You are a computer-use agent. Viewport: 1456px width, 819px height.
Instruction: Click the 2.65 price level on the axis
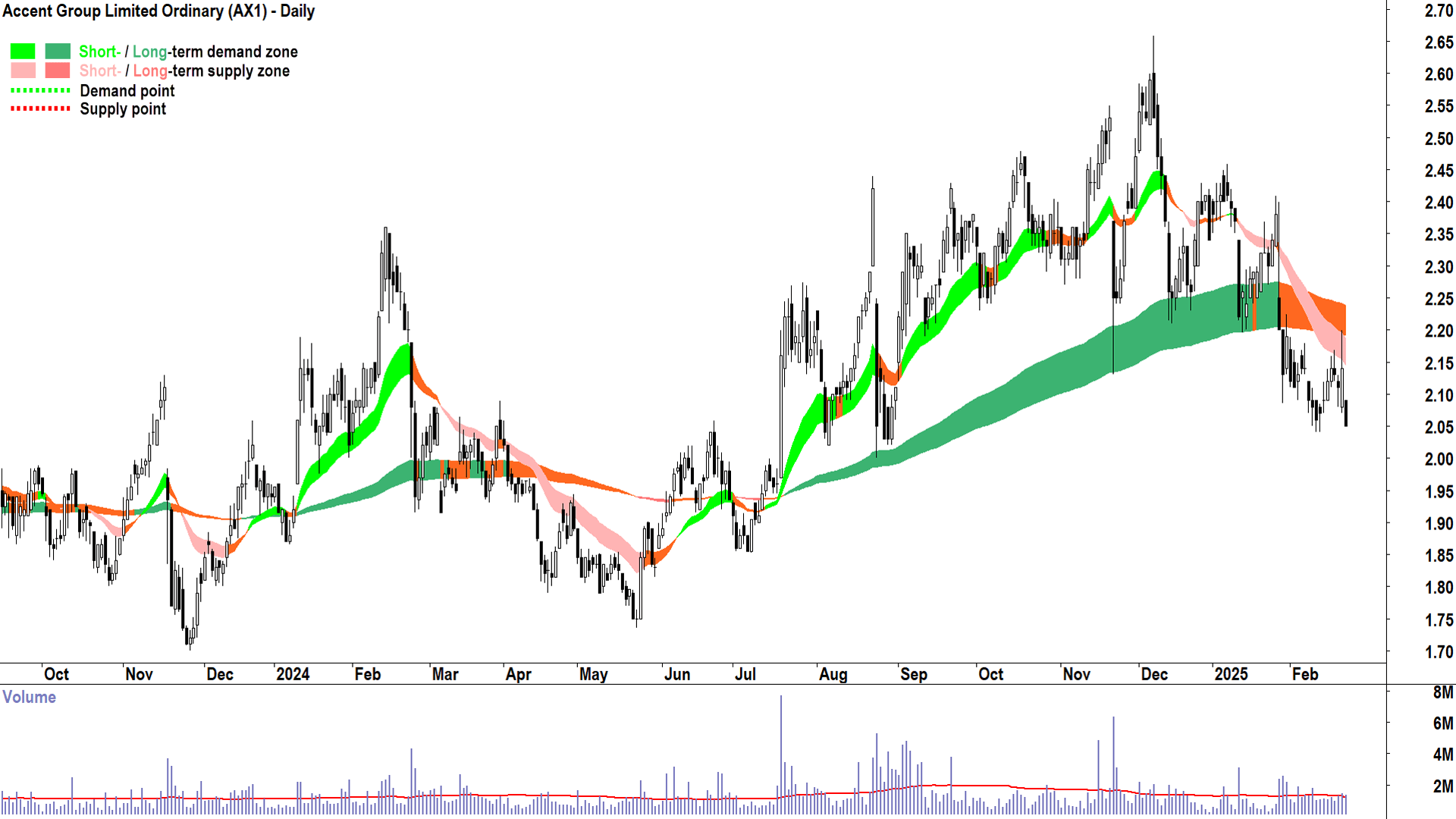[1439, 42]
